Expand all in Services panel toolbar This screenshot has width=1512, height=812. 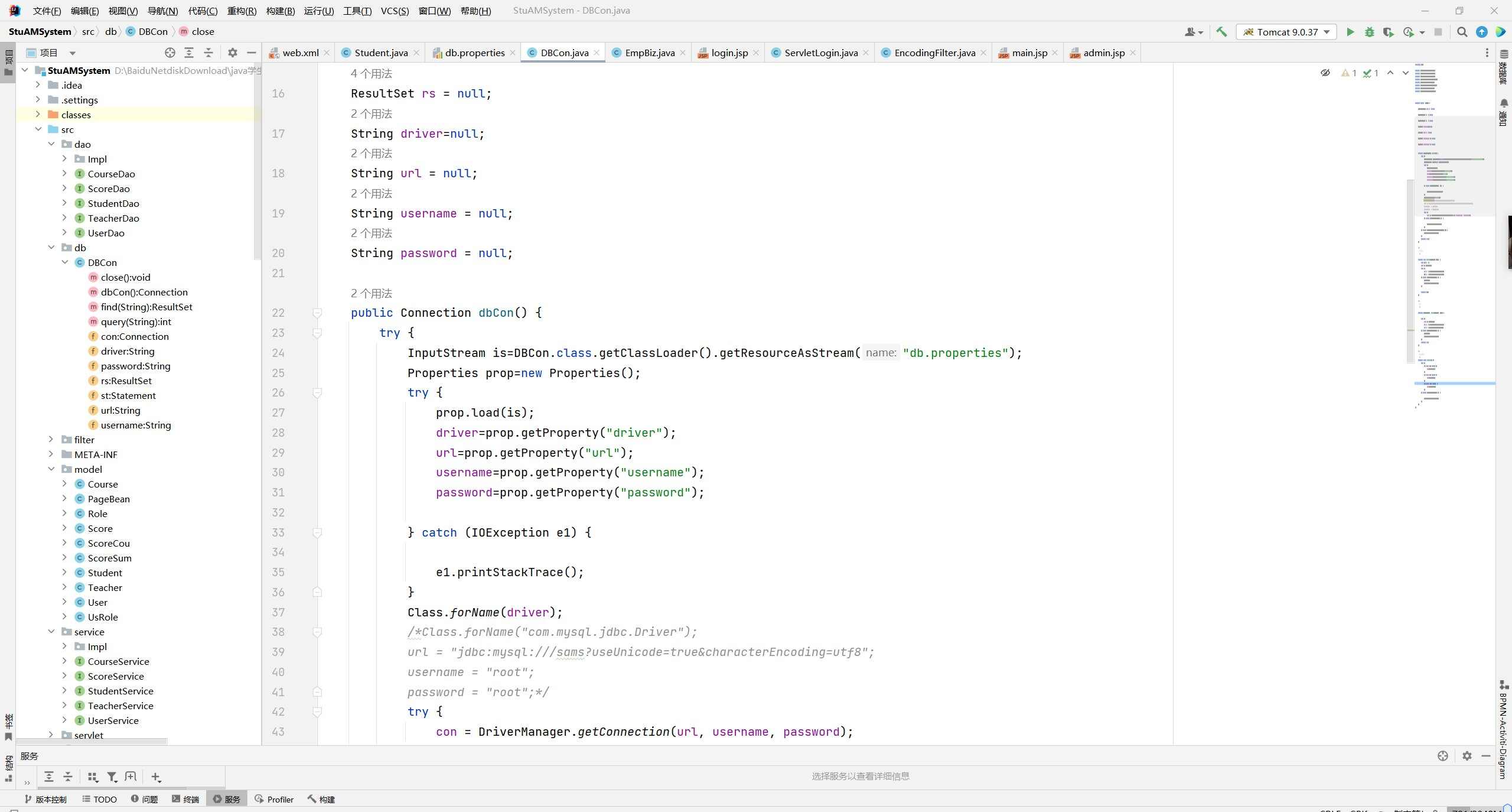(x=49, y=777)
